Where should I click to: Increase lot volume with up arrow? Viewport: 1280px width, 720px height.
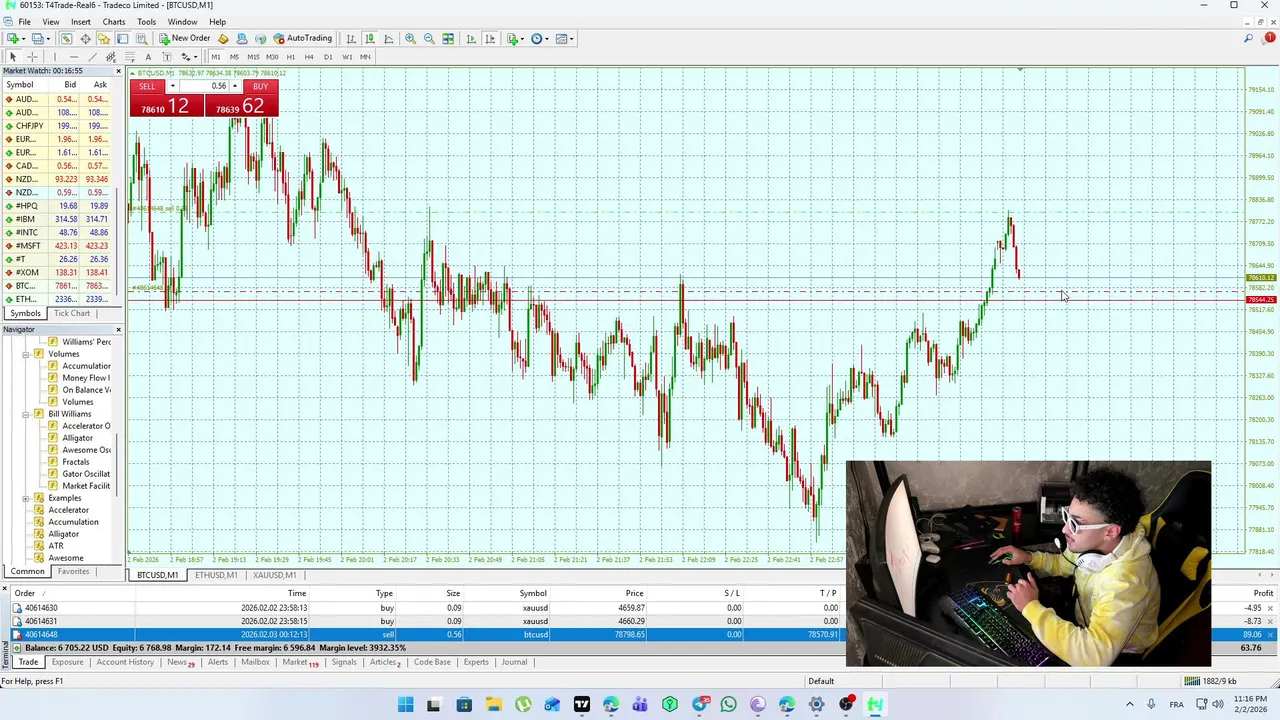[235, 87]
